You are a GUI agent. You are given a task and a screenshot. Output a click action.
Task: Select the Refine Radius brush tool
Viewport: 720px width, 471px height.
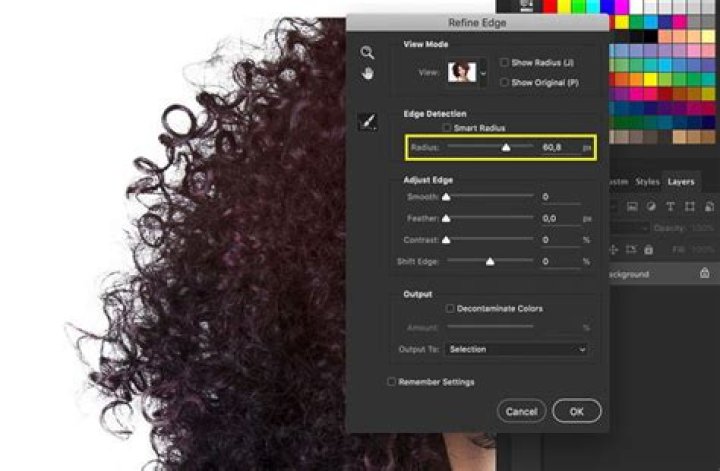pyautogui.click(x=367, y=122)
